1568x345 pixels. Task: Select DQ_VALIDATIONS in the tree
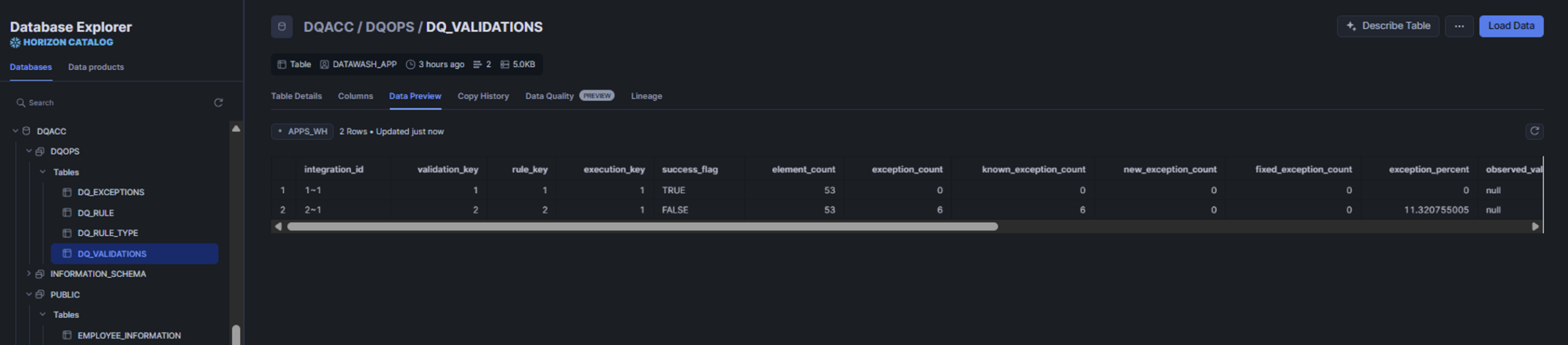coord(135,254)
